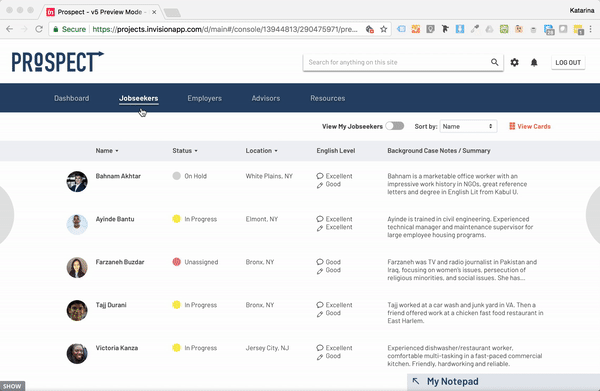Open Victoria Kanza's profile name
This screenshot has height=391, width=600.
point(117,347)
